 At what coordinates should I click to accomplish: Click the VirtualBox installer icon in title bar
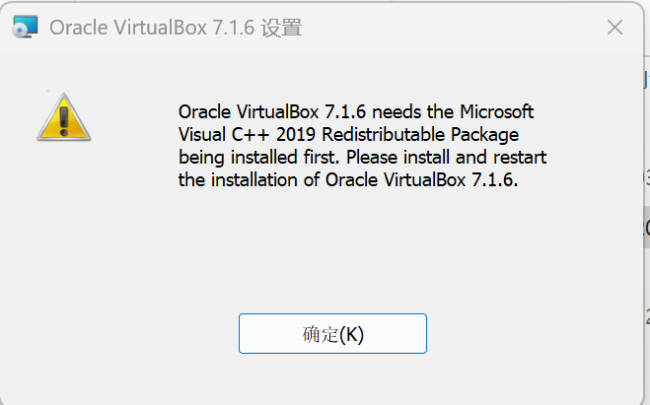25,28
